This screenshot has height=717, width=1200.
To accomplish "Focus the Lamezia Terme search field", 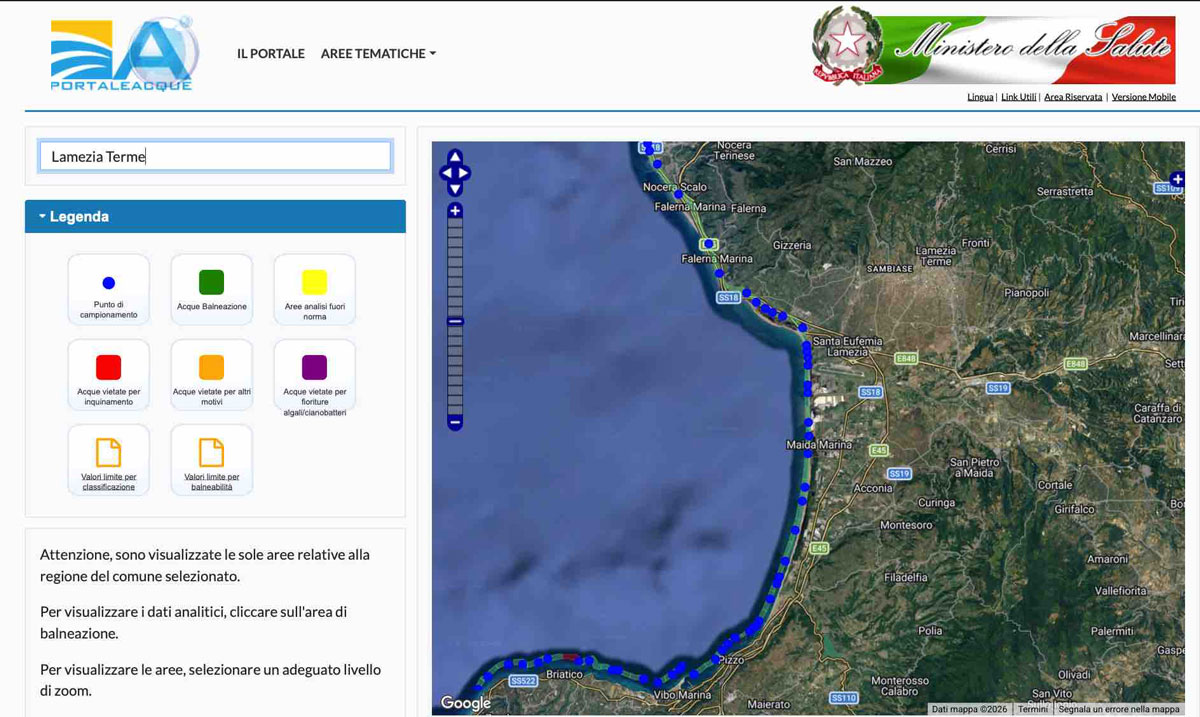I will pyautogui.click(x=215, y=156).
